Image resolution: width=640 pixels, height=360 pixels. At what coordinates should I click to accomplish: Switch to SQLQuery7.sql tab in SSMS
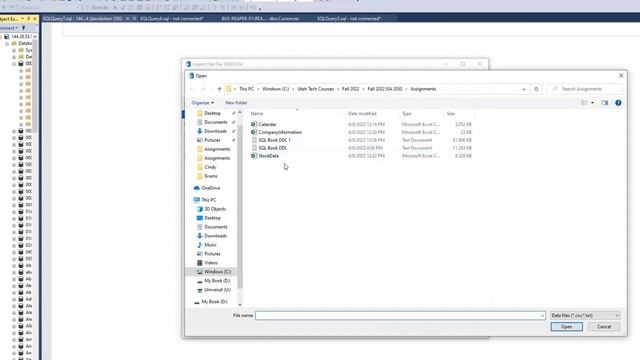pyautogui.click(x=82, y=18)
